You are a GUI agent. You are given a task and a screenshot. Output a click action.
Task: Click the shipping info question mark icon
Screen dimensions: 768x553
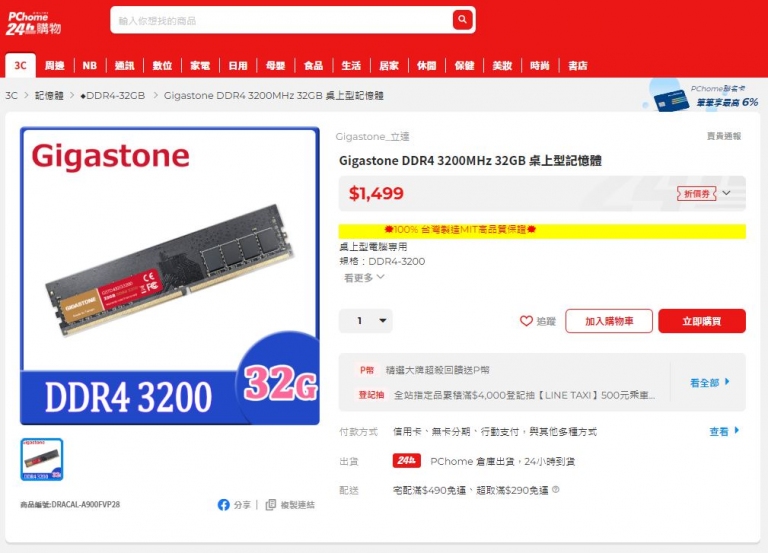[555, 489]
